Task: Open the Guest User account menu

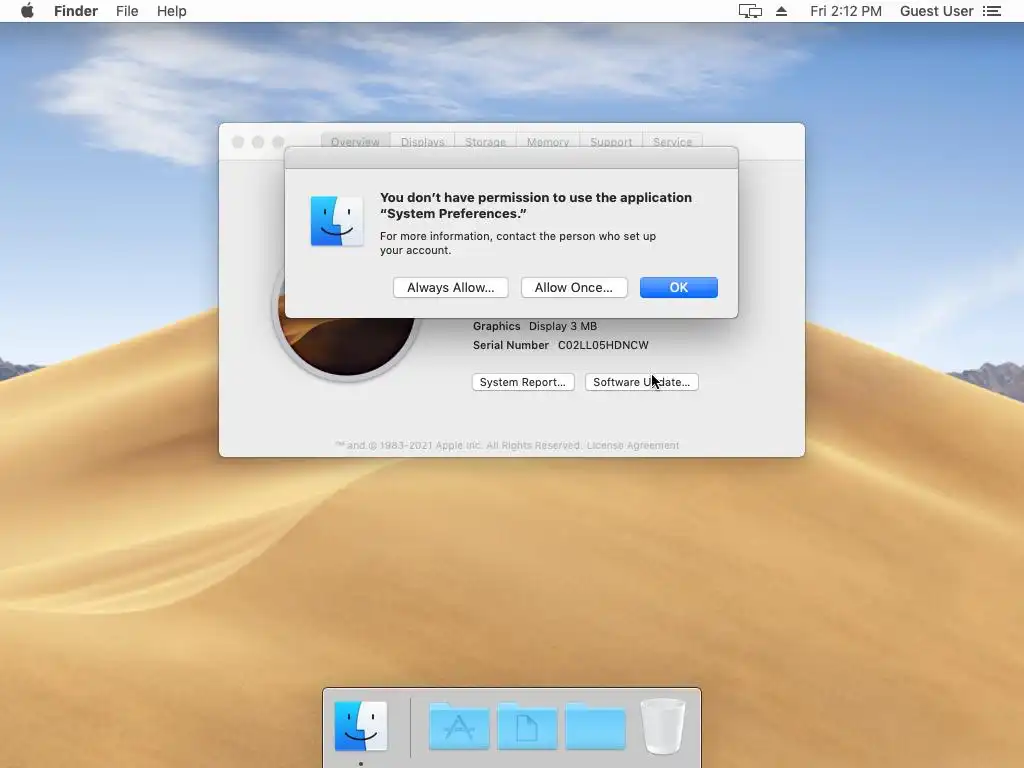Action: point(936,11)
